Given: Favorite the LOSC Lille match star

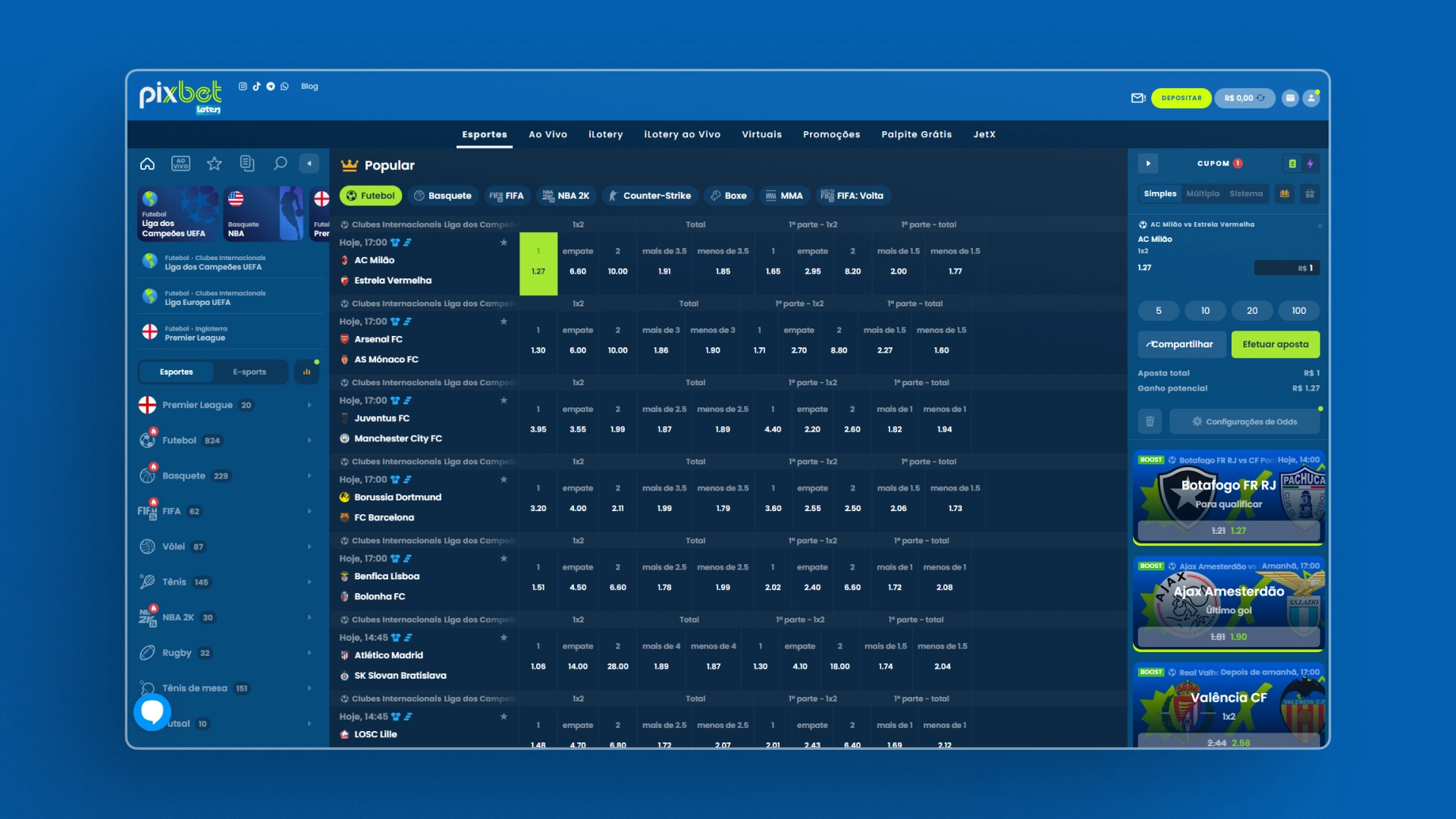Looking at the screenshot, I should pos(504,717).
